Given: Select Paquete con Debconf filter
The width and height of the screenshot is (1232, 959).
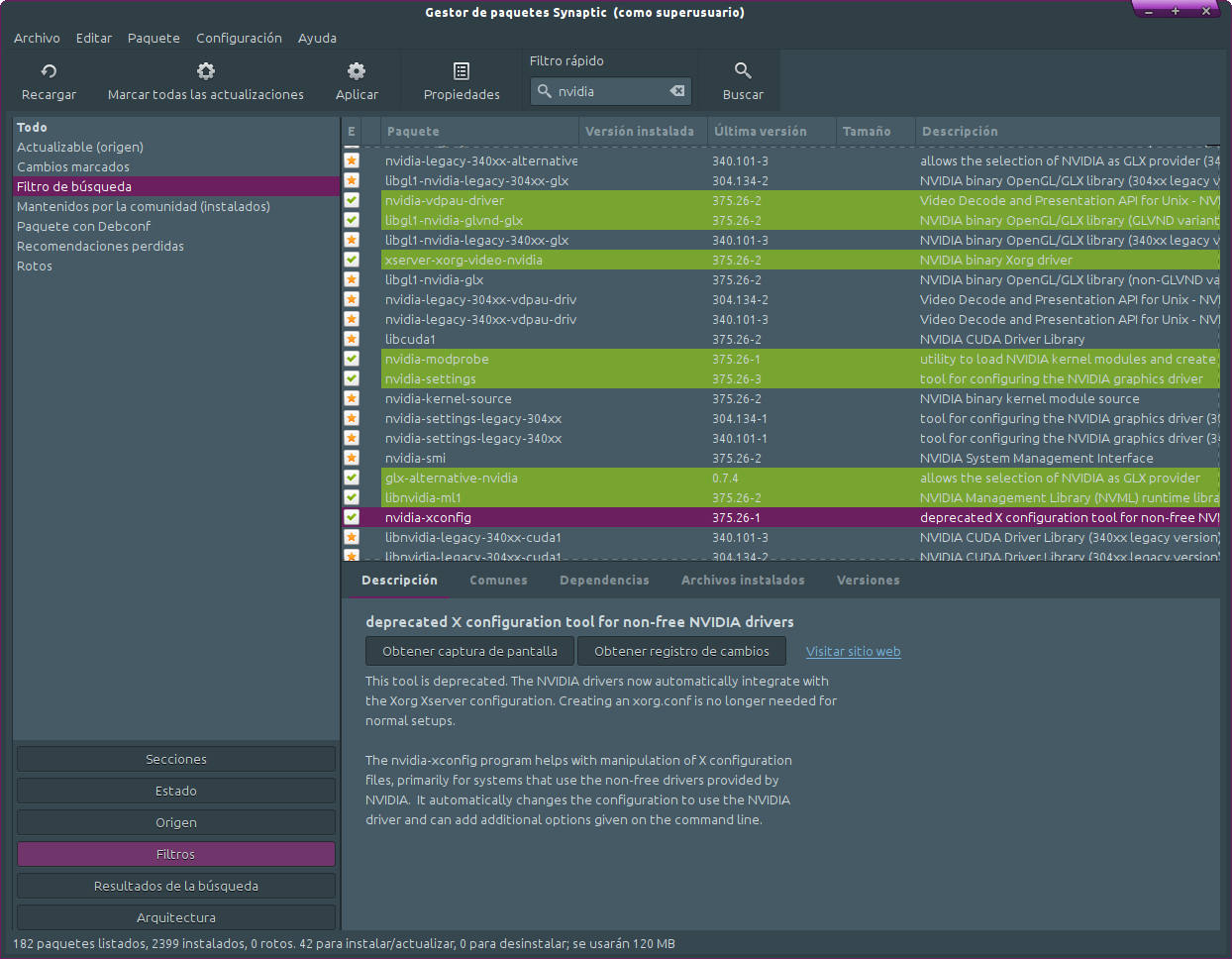Looking at the screenshot, I should [176, 226].
